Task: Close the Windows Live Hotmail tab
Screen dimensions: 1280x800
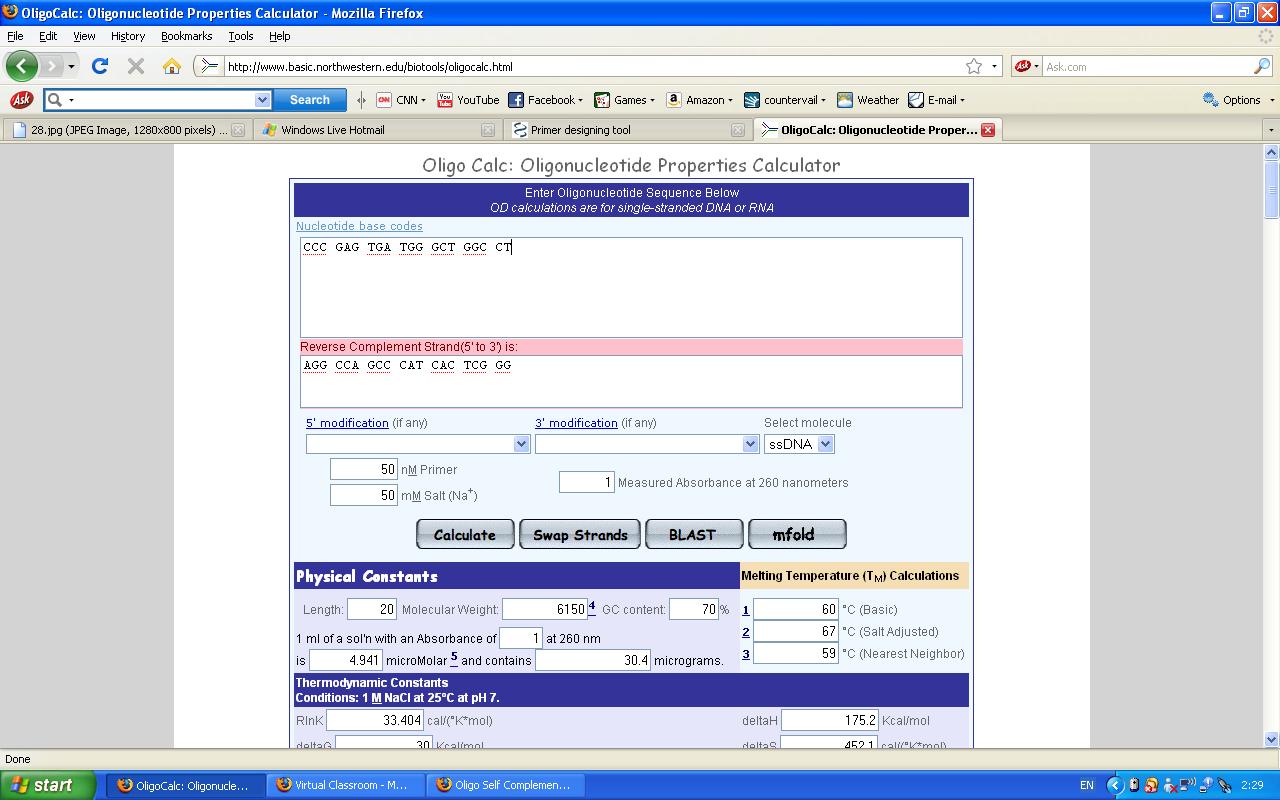Action: coord(488,130)
